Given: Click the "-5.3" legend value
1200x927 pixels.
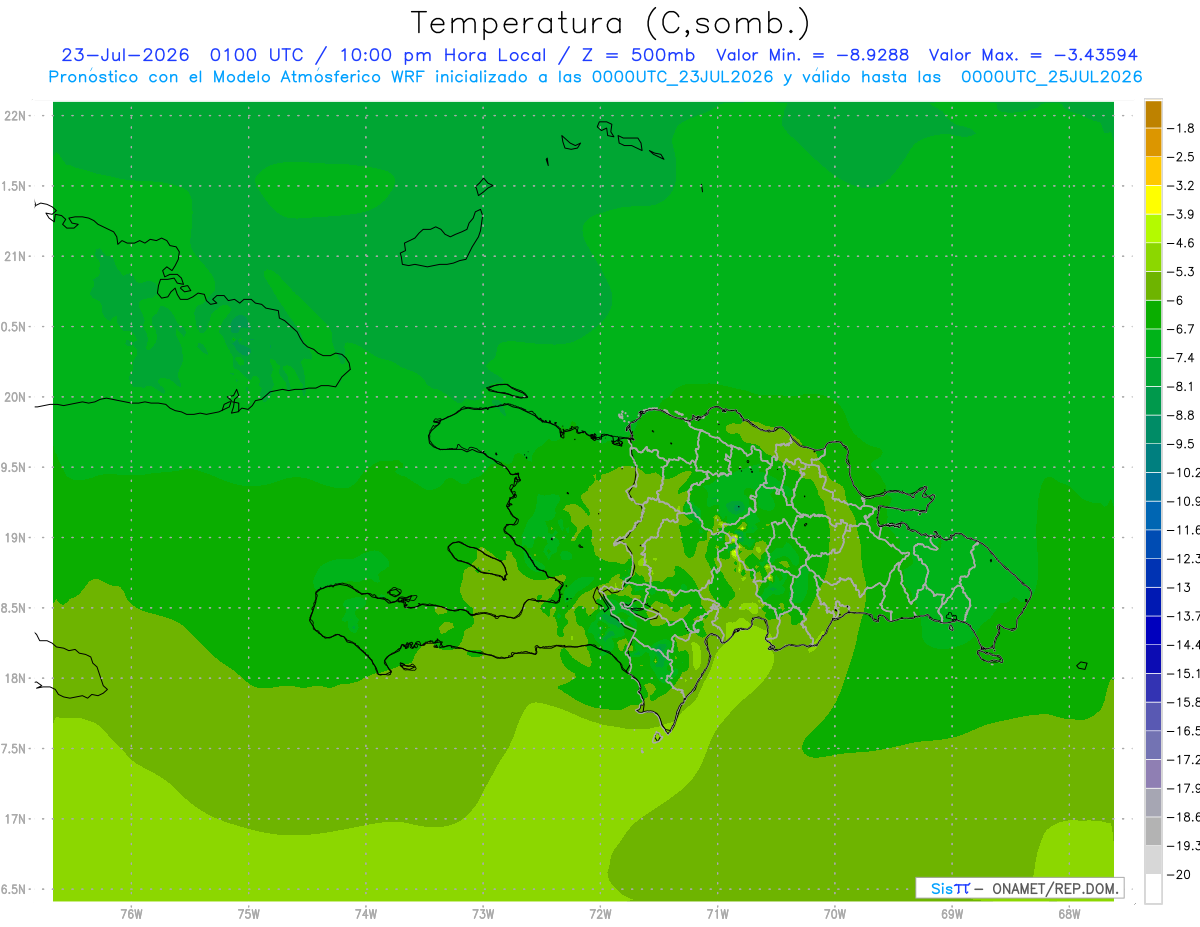Looking at the screenshot, I should tap(1182, 271).
